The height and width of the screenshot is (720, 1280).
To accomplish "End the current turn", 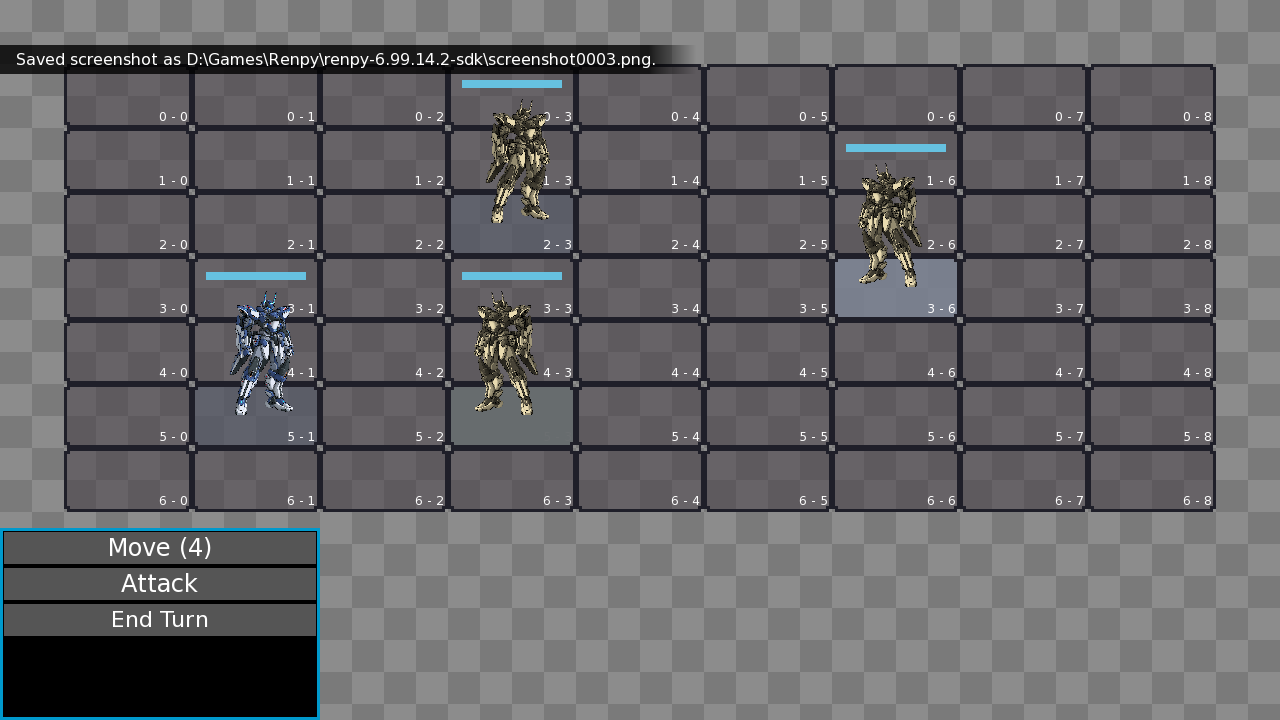I will (160, 620).
